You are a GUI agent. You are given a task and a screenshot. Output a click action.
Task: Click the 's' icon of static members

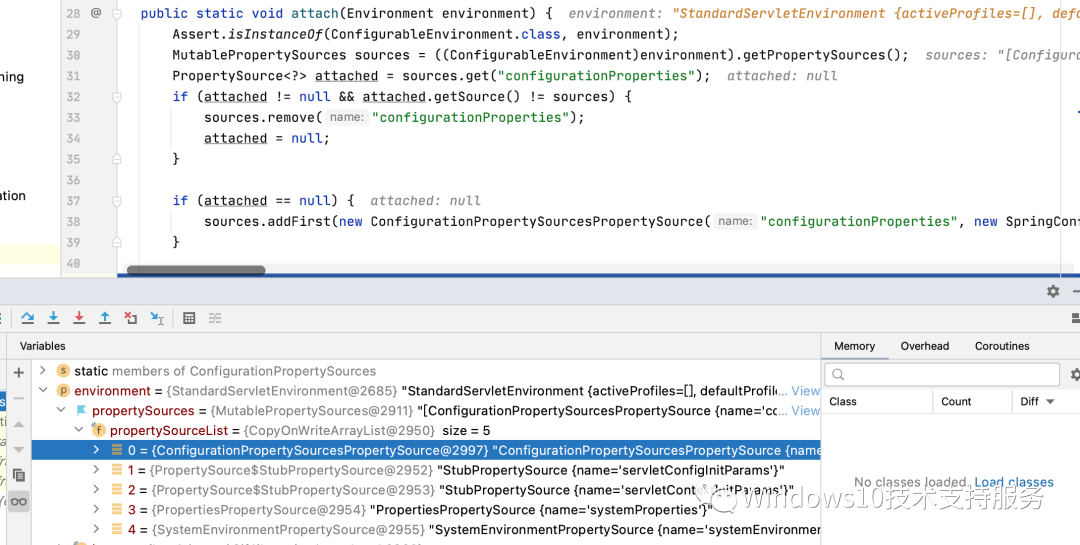[x=63, y=371]
